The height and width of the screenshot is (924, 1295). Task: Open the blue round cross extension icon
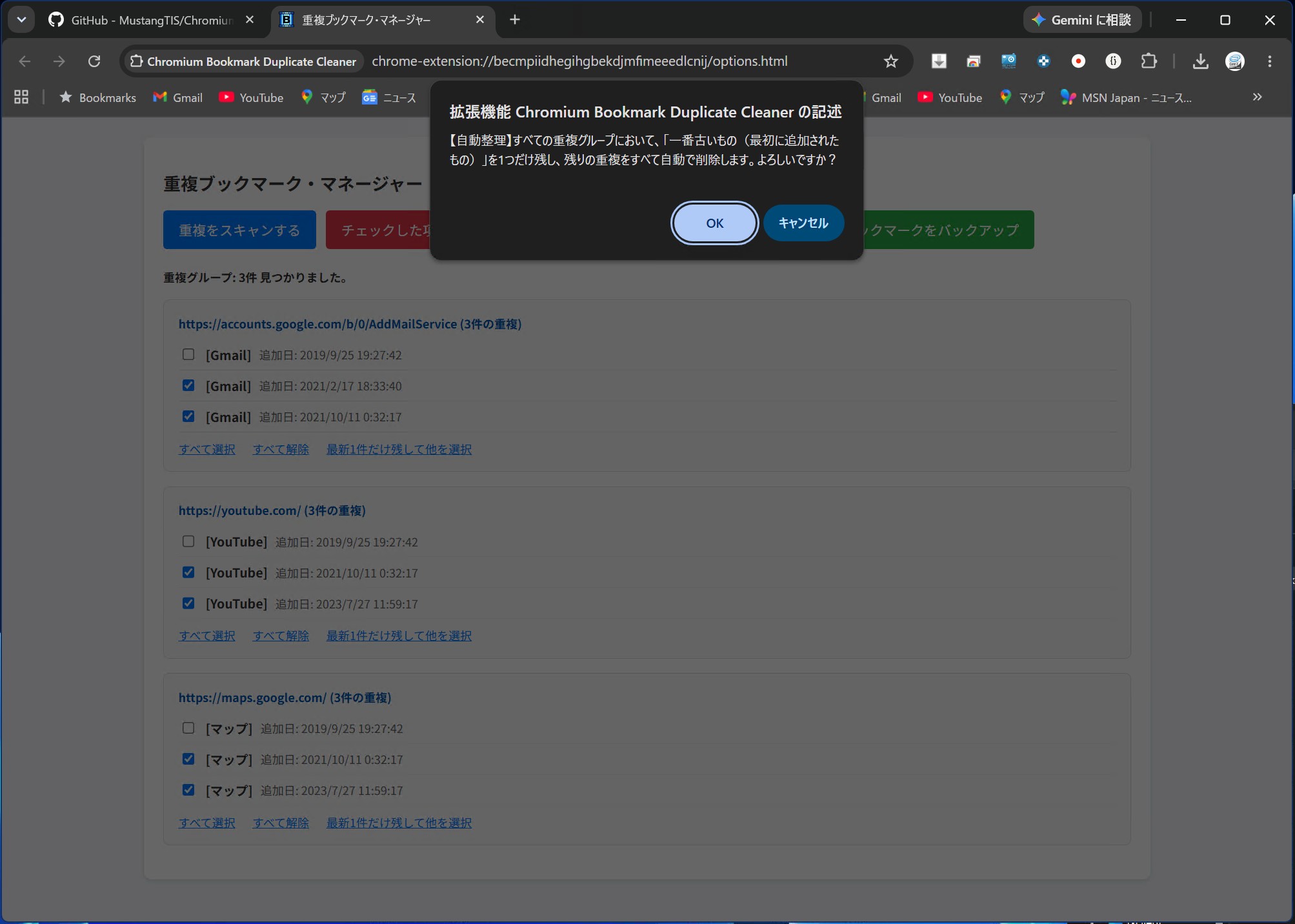1043,61
